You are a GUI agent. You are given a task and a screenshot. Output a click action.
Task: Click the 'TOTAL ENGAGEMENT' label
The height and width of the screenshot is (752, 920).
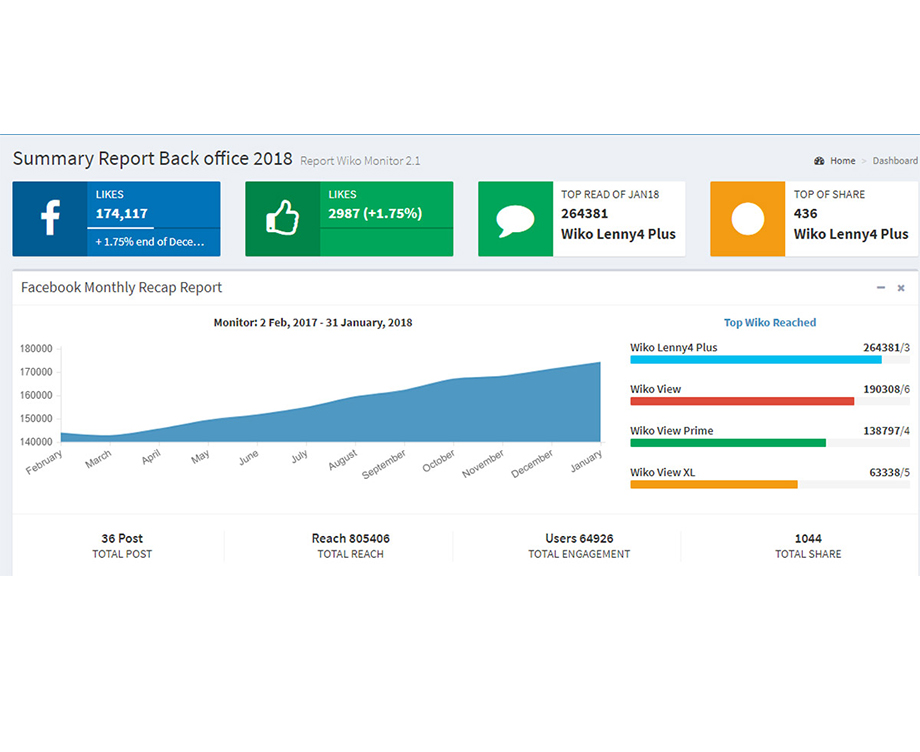coord(579,554)
